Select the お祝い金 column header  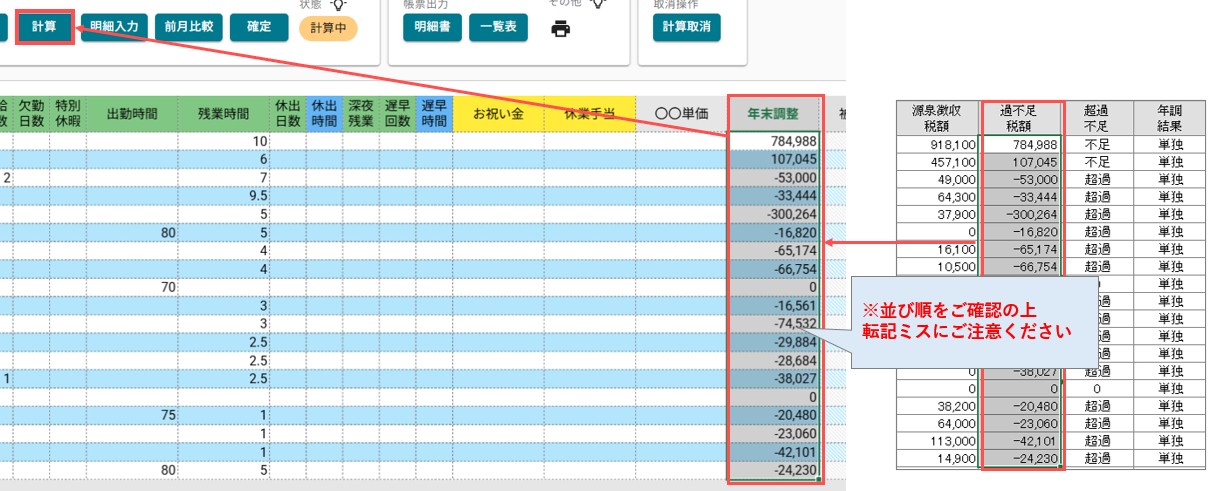[498, 114]
